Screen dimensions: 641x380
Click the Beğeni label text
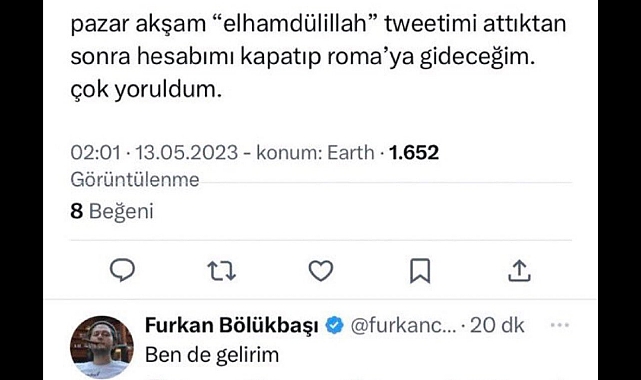121,212
